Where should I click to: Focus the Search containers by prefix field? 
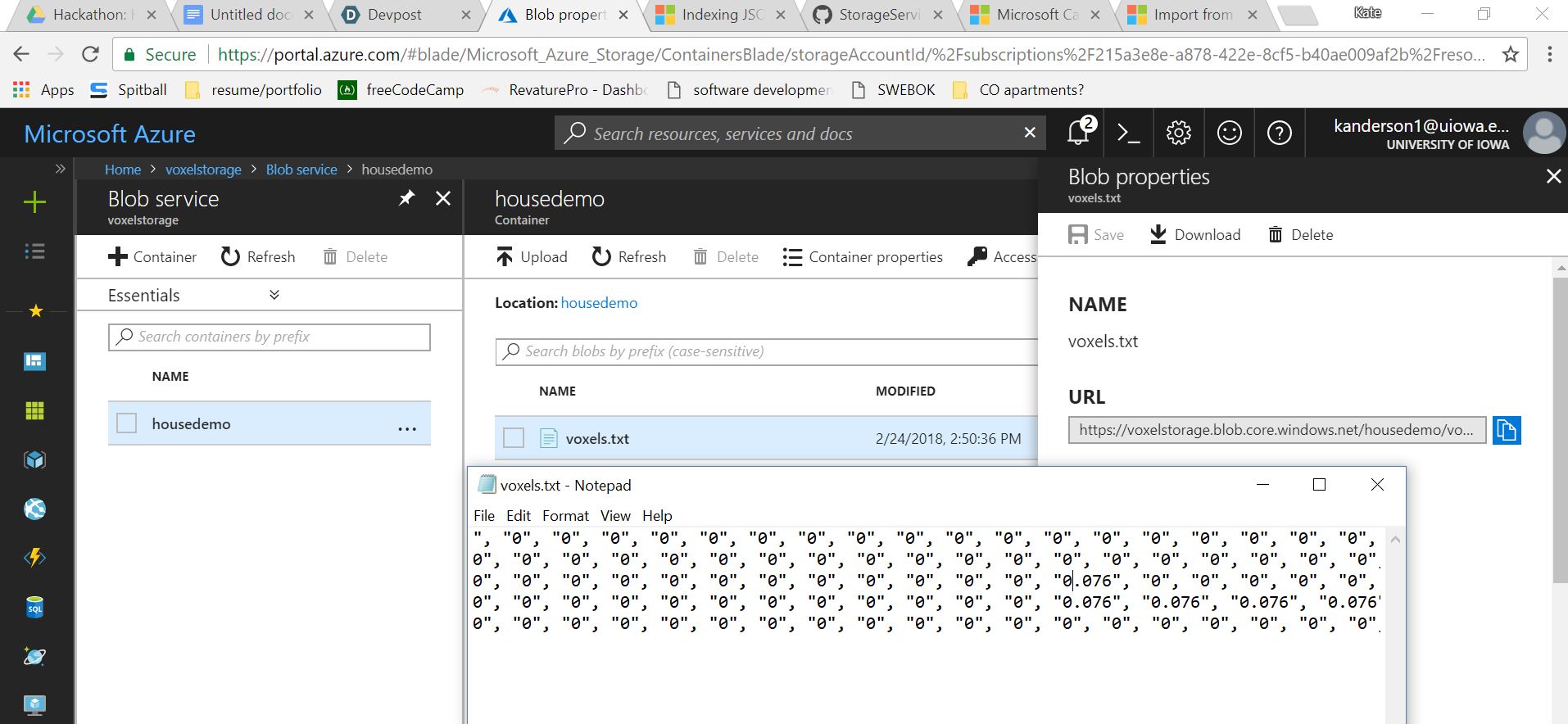pyautogui.click(x=270, y=337)
